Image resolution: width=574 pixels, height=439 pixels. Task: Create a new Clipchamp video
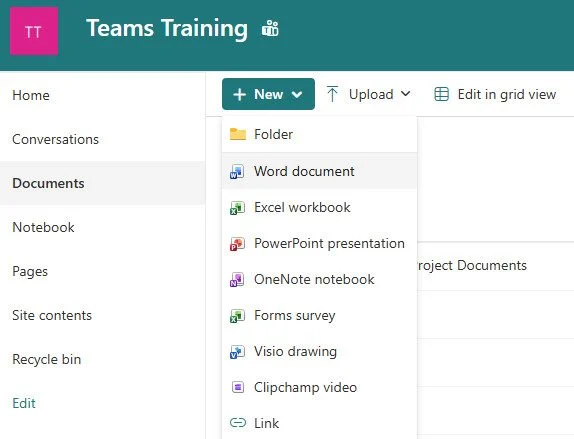(x=319, y=387)
